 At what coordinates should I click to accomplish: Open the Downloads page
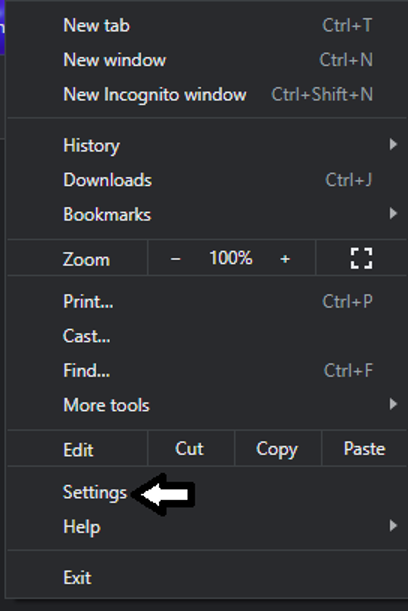tap(207, 180)
